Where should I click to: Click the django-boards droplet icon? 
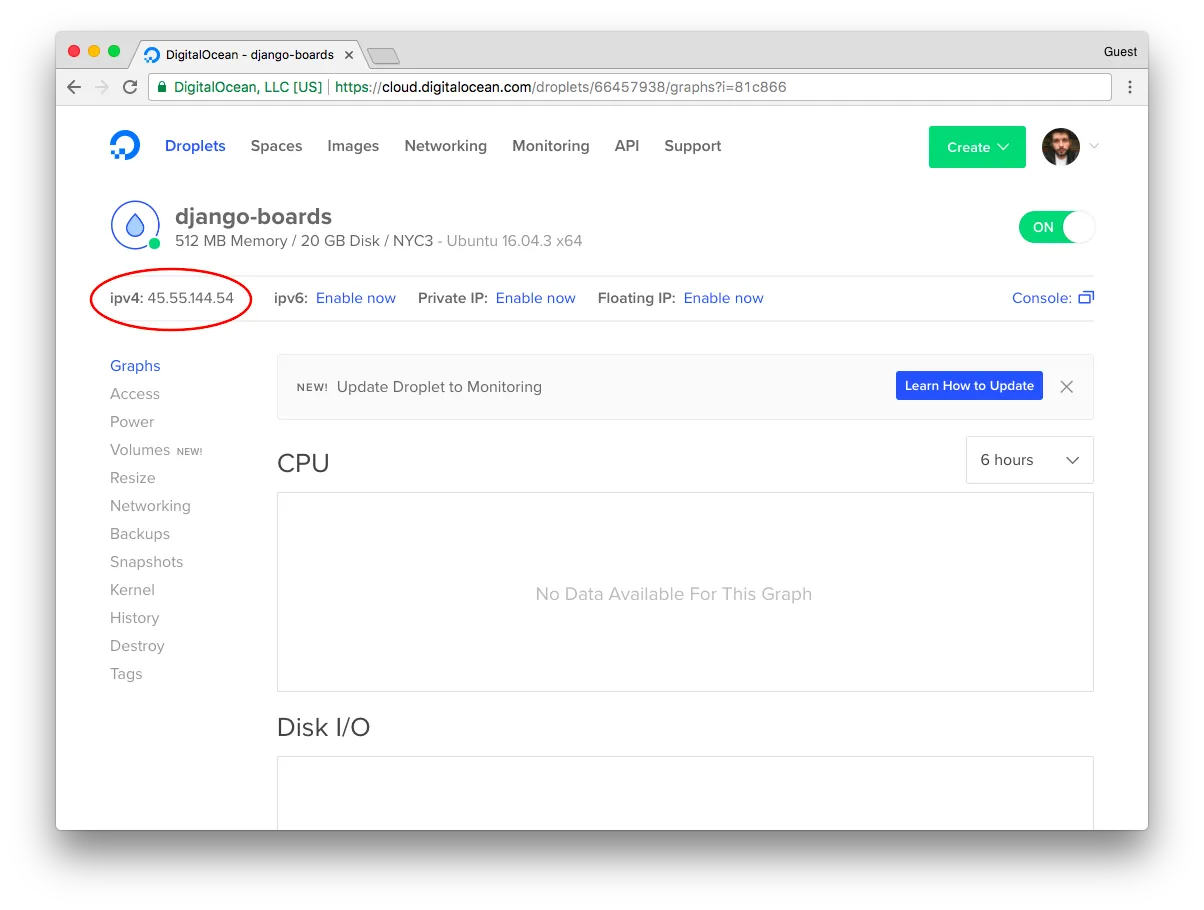click(135, 224)
